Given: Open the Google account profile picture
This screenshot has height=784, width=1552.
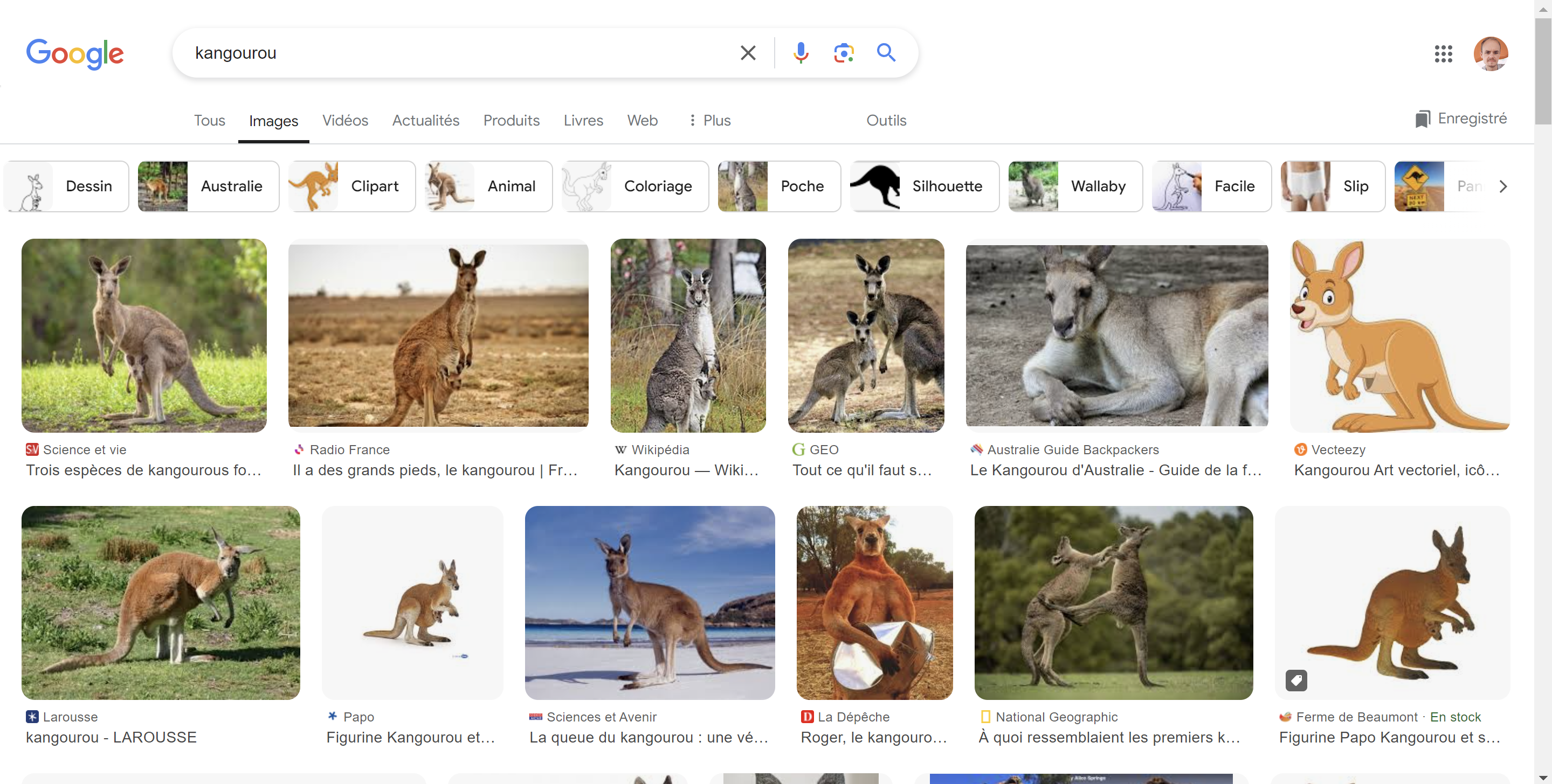Looking at the screenshot, I should click(x=1491, y=53).
